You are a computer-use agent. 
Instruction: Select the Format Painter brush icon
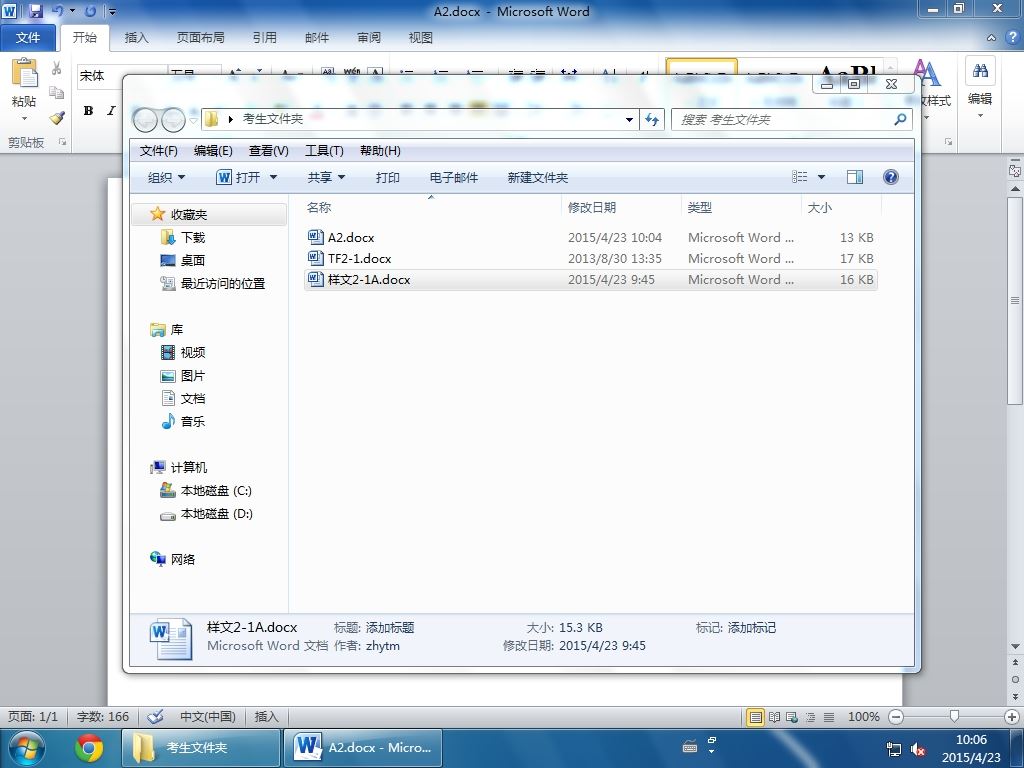tap(57, 118)
